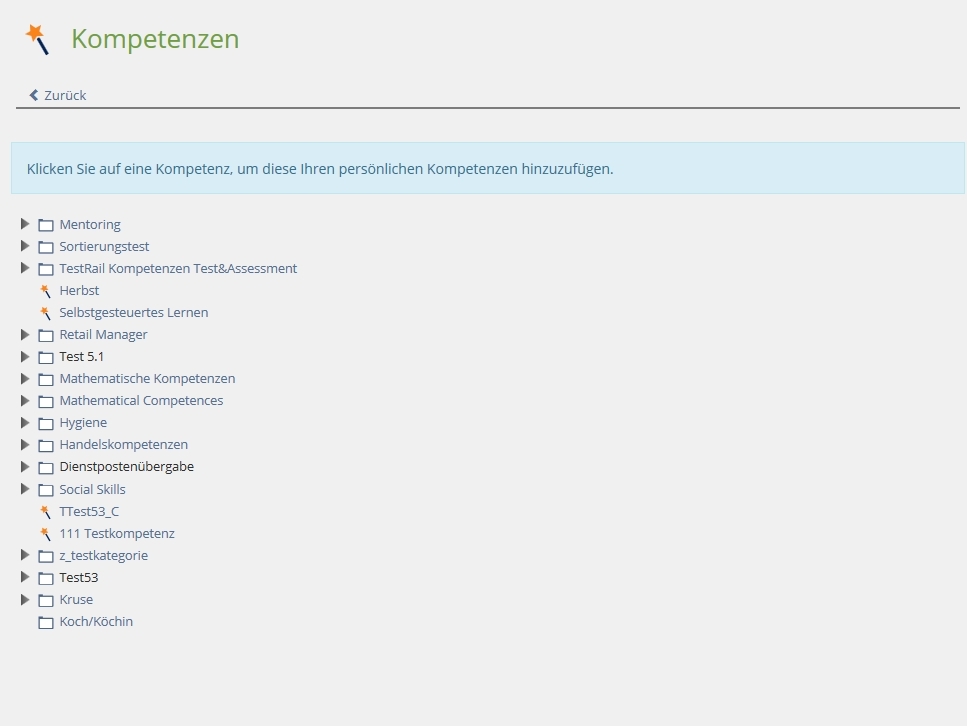
Task: Expand the Test 5.1 tree node
Action: click(x=25, y=356)
